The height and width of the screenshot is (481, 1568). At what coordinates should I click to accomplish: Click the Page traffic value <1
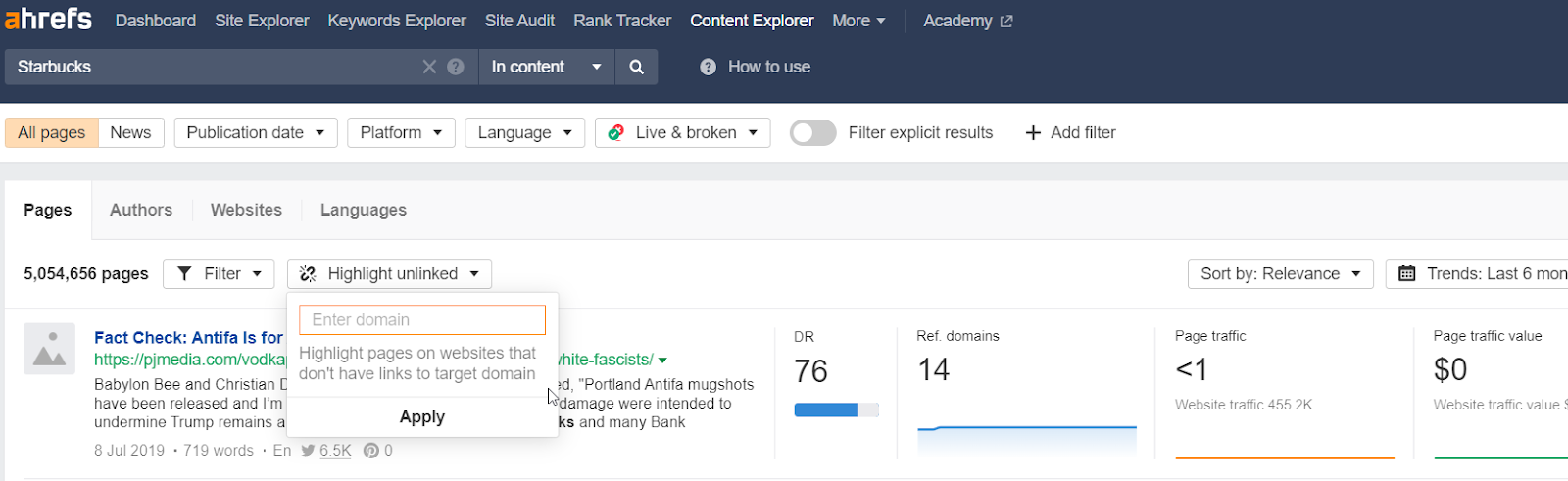pos(1192,370)
